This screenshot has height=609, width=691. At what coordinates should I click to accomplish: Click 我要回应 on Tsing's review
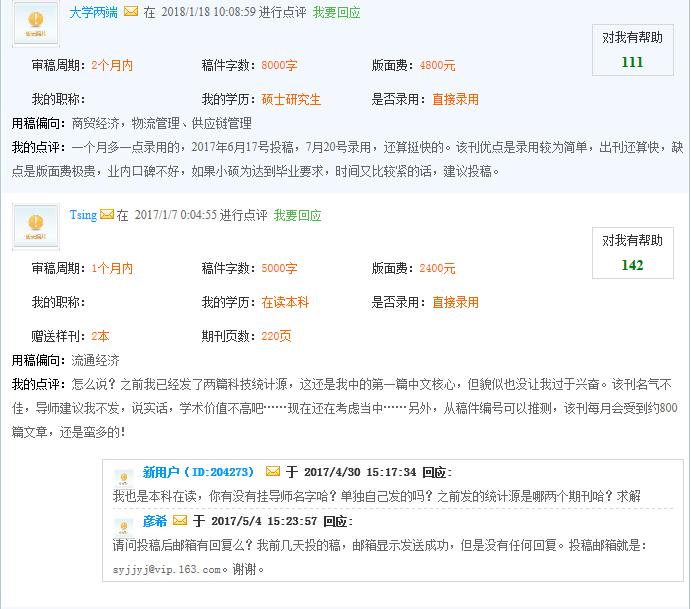pyautogui.click(x=297, y=215)
